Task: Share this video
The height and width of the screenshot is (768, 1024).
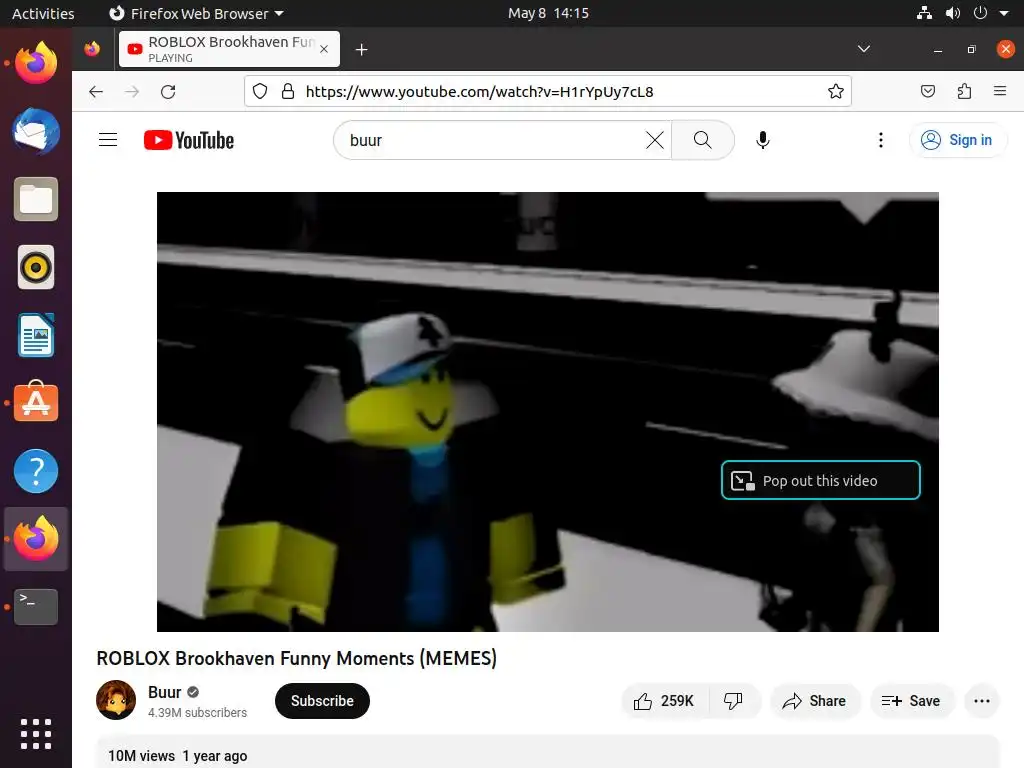Action: point(814,701)
